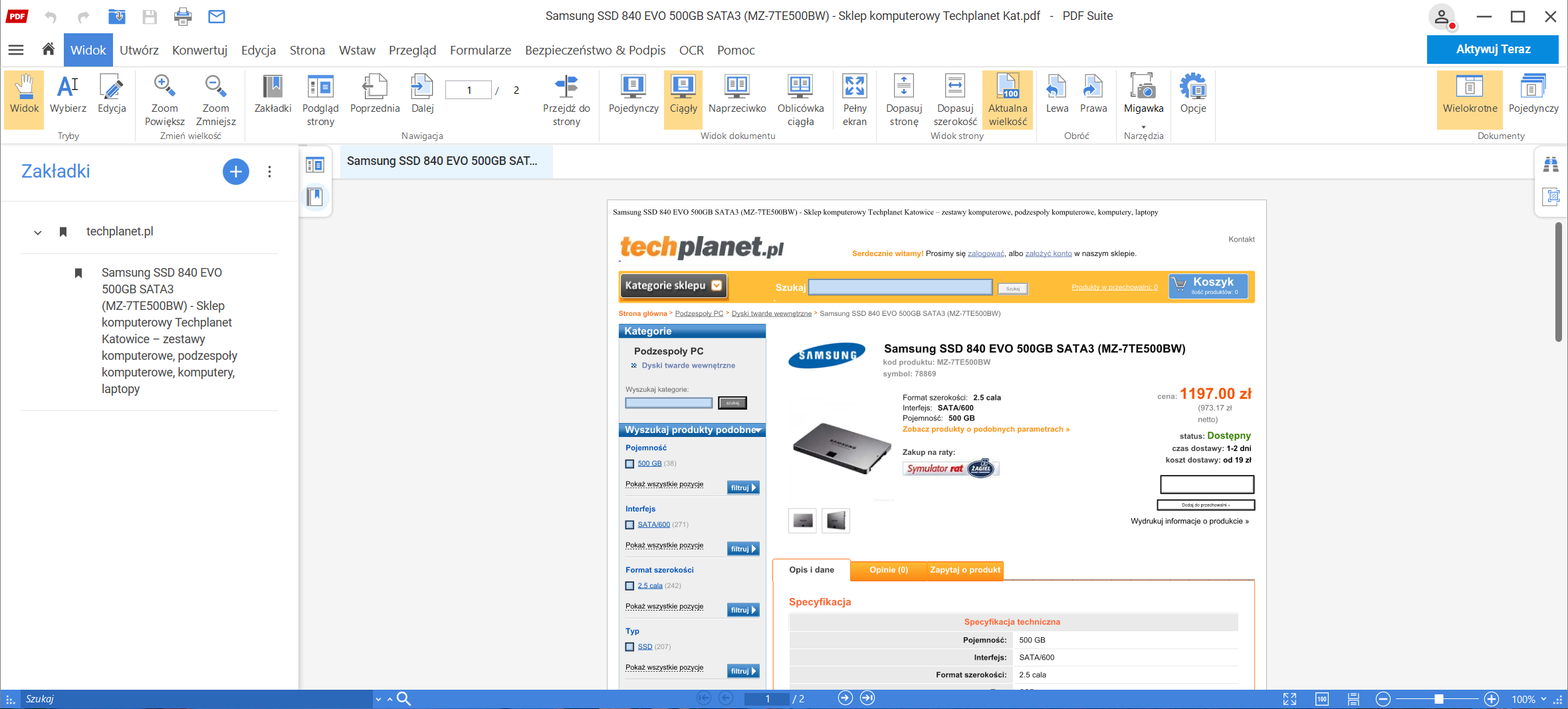The height and width of the screenshot is (709, 1568).
Task: Check the SSD type filter checkbox
Action: click(x=629, y=647)
